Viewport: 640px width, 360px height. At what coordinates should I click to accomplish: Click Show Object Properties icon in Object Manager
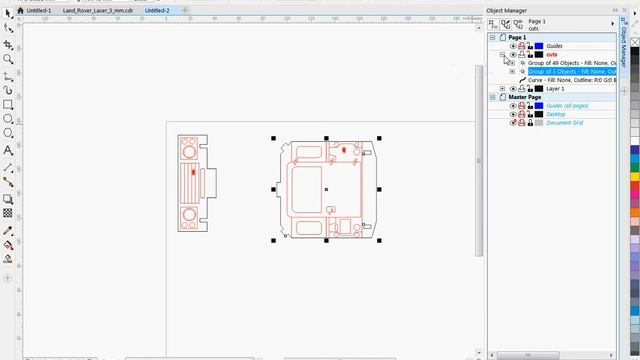coord(493,24)
